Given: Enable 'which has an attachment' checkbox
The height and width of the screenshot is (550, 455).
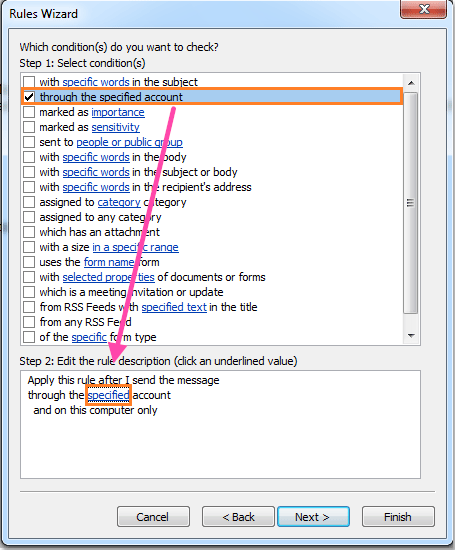Looking at the screenshot, I should pyautogui.click(x=29, y=232).
